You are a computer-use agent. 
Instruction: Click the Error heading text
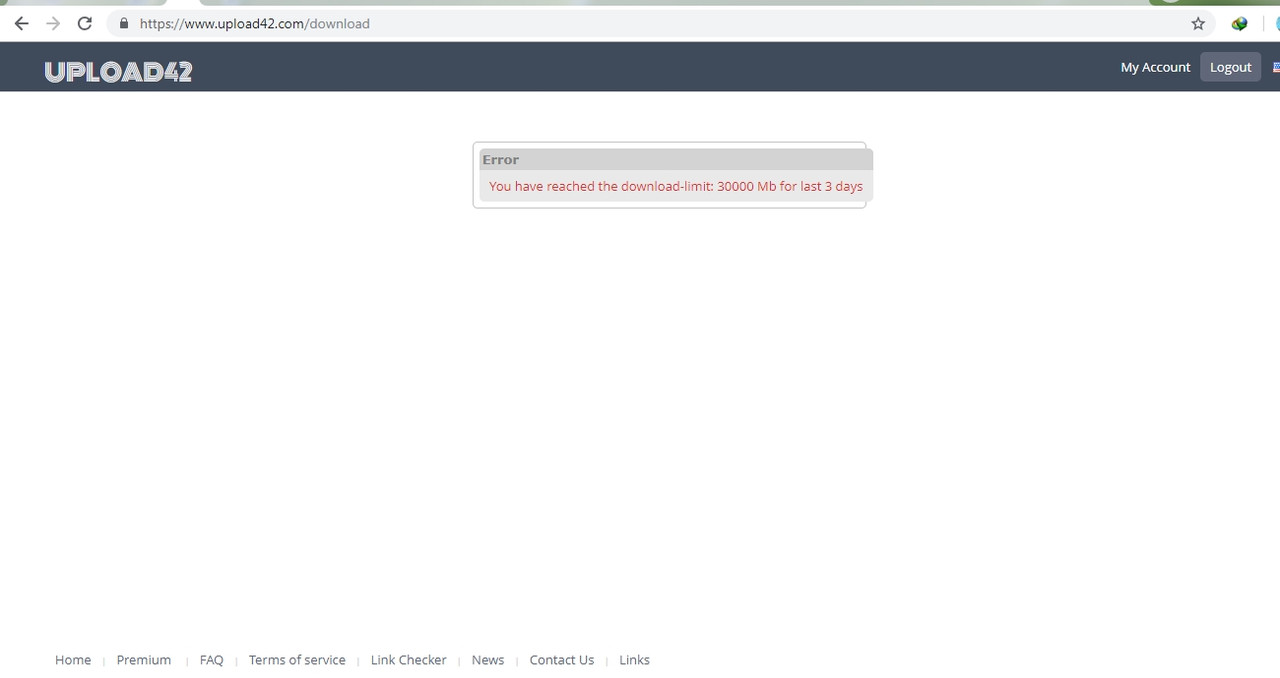pyautogui.click(x=500, y=159)
